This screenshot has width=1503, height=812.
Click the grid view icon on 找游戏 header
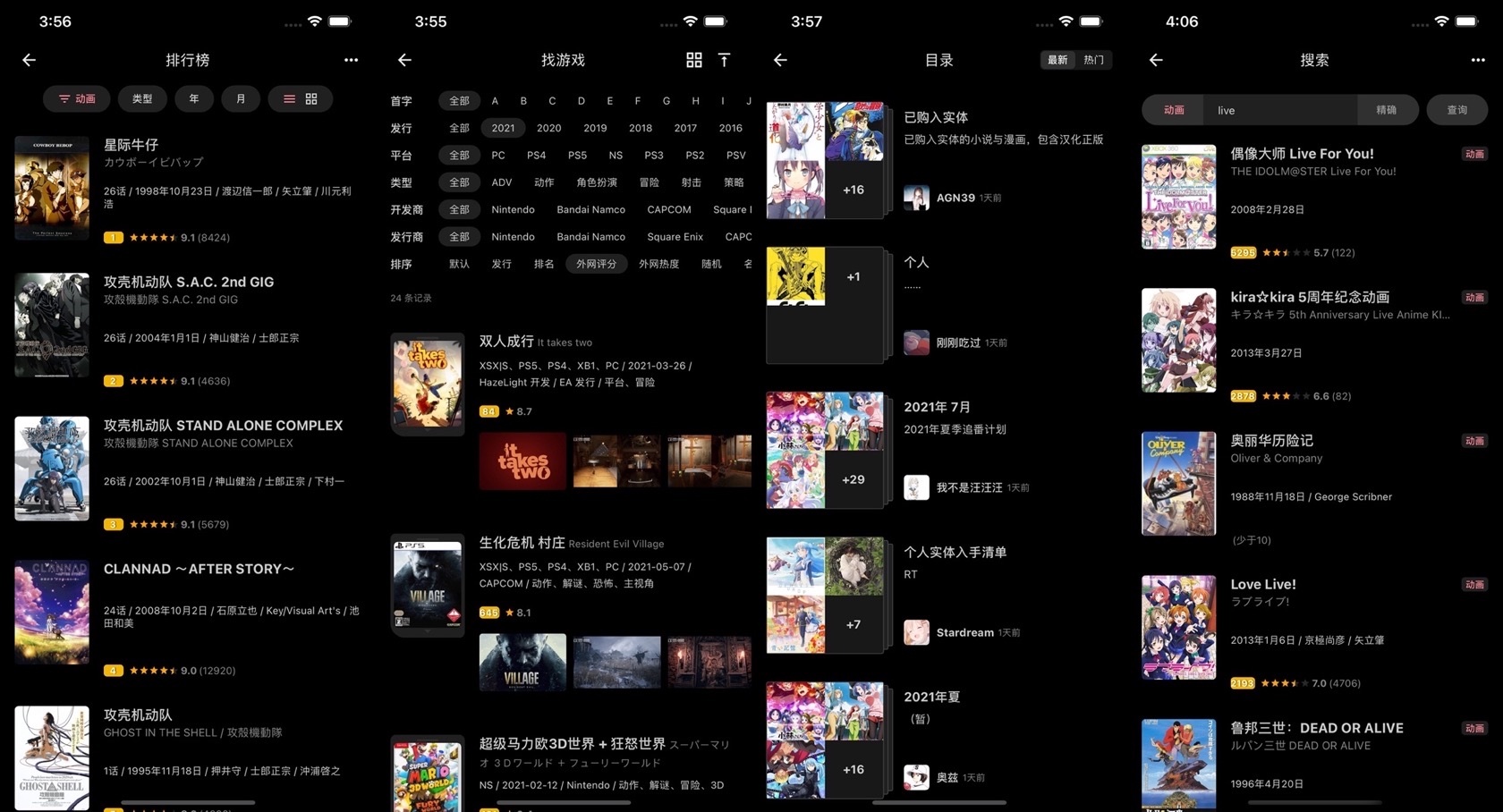[693, 60]
